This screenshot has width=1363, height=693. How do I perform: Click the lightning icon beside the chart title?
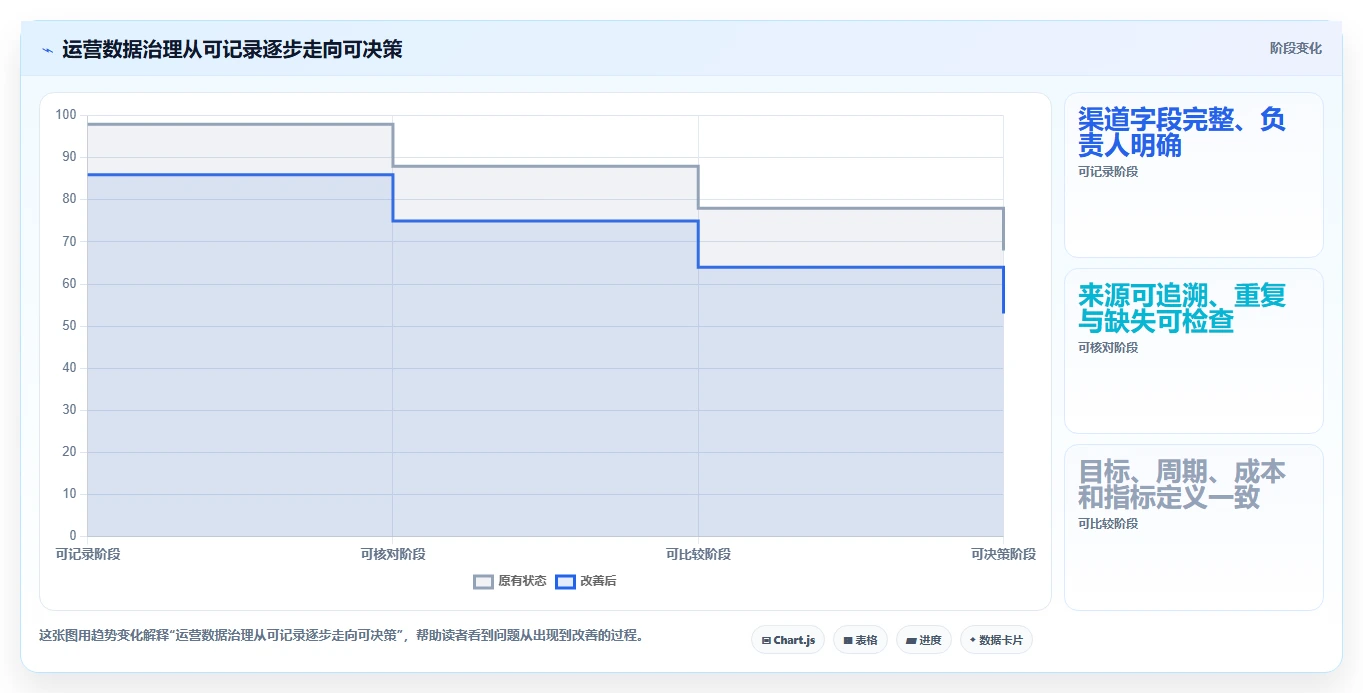click(47, 49)
